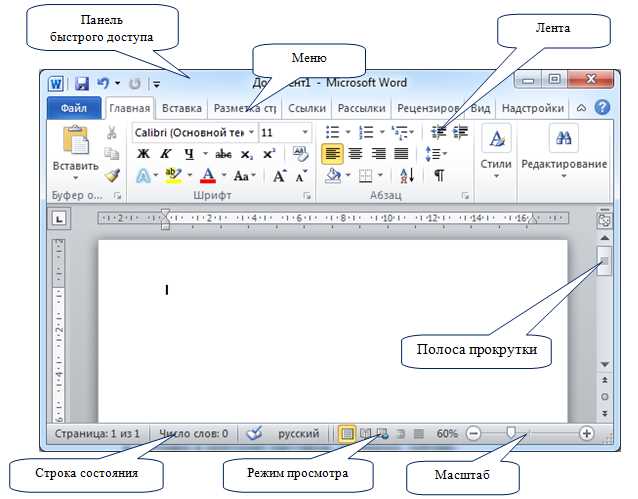
Task: Click the tab selector icon left of ruler
Action: click(x=59, y=219)
